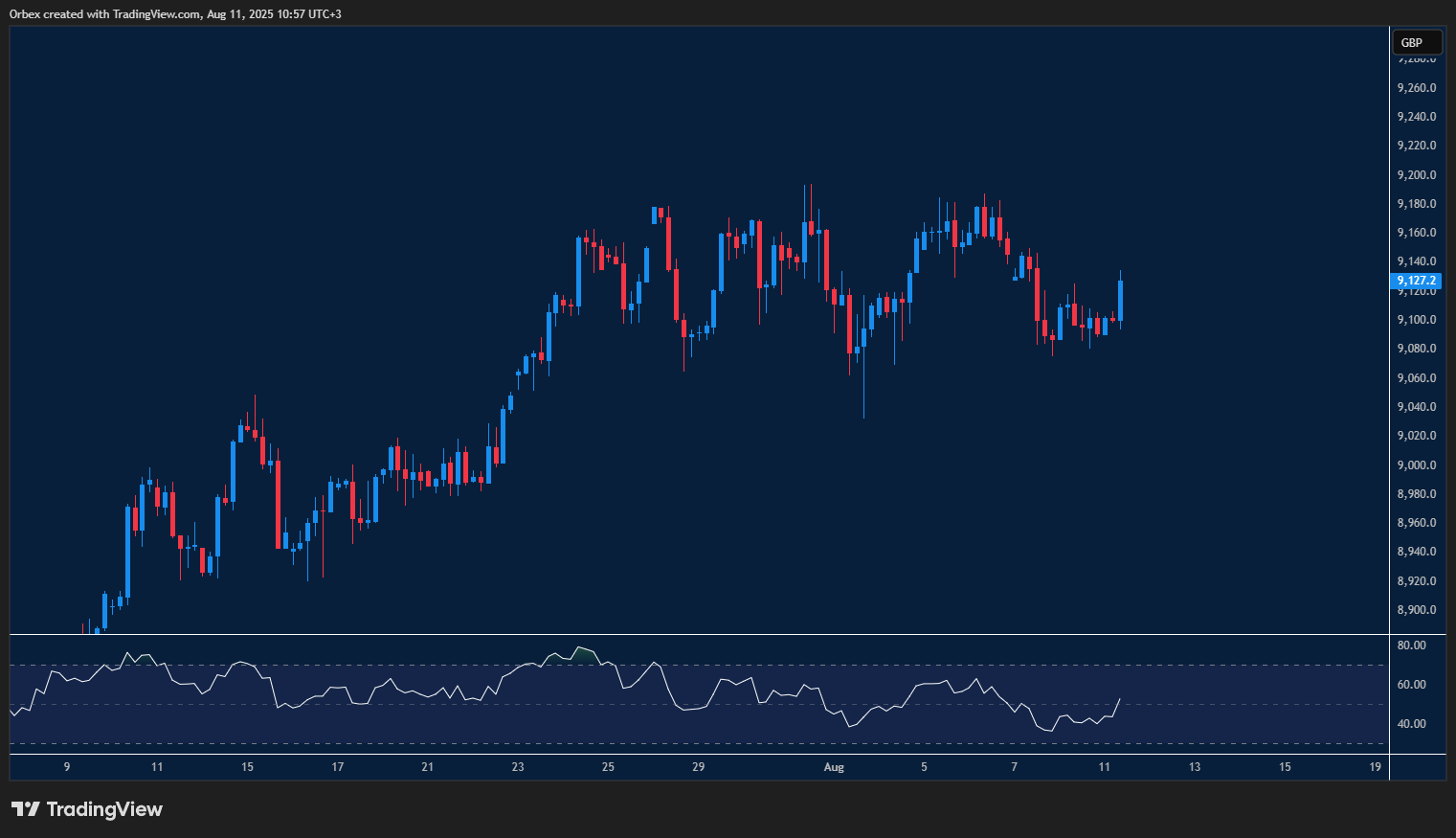The width and height of the screenshot is (1456, 838).
Task: Click the 9,160.0 price axis label
Action: tap(1417, 233)
